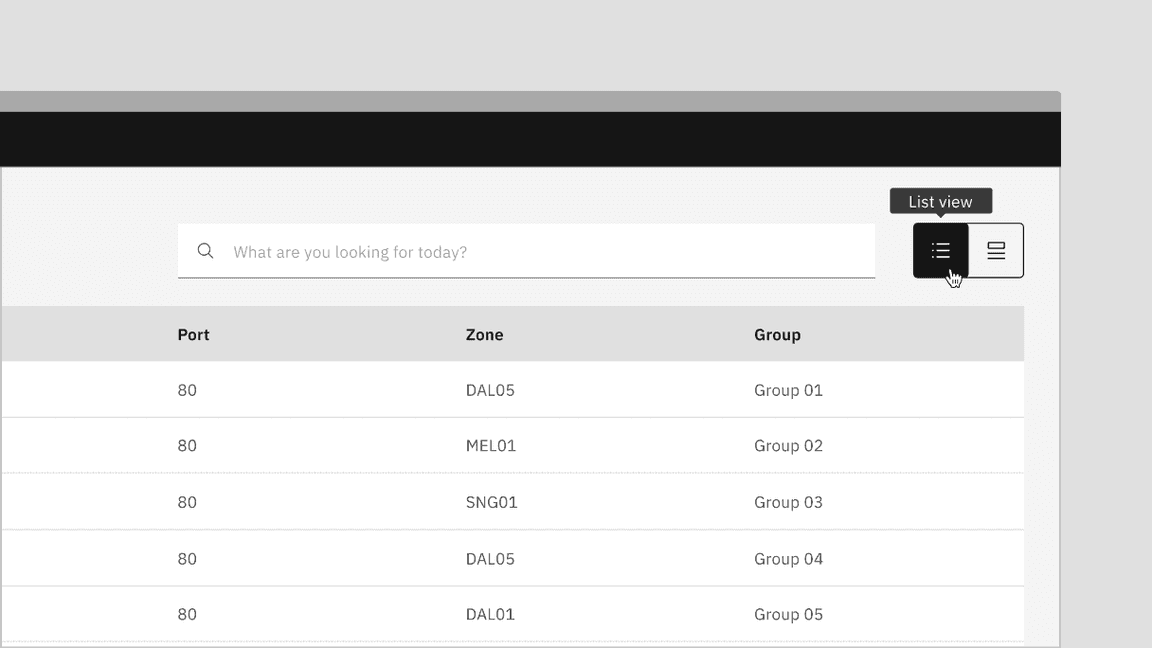Open the Group 03 entry
Image resolution: width=1152 pixels, height=648 pixels.
point(788,502)
